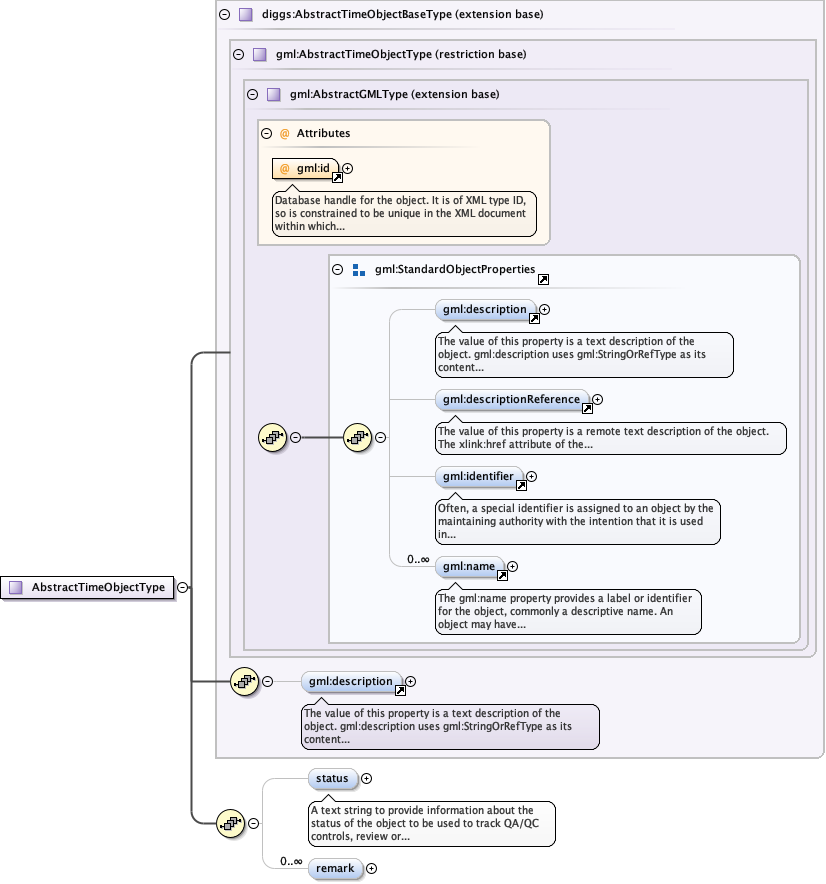The width and height of the screenshot is (826, 884).
Task: Click the gml:StandardObjectProperties group icon
Action: click(359, 270)
